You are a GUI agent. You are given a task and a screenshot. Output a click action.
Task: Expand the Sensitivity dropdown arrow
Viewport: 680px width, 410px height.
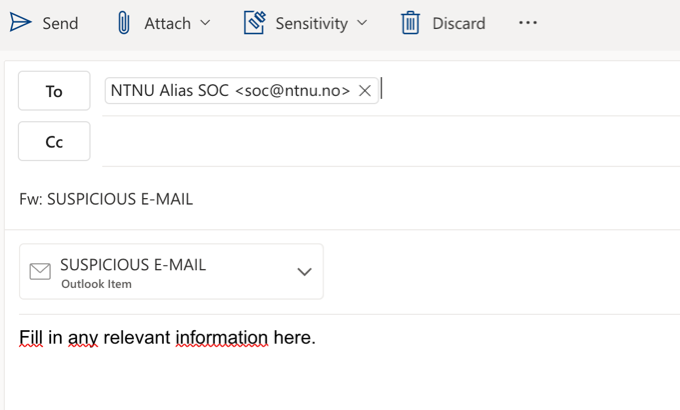362,23
